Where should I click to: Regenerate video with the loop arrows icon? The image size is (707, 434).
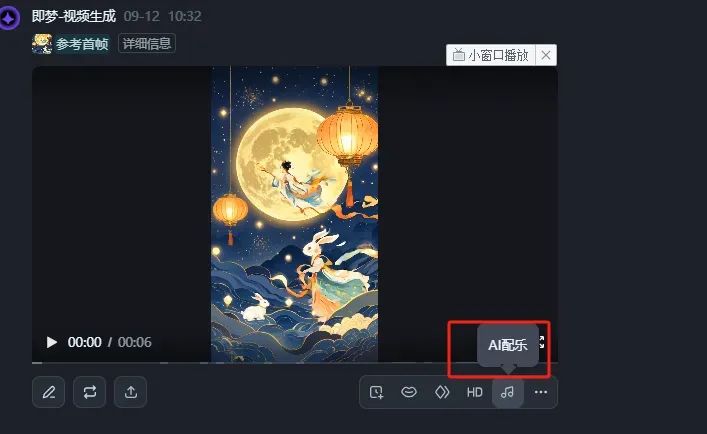pyautogui.click(x=90, y=392)
